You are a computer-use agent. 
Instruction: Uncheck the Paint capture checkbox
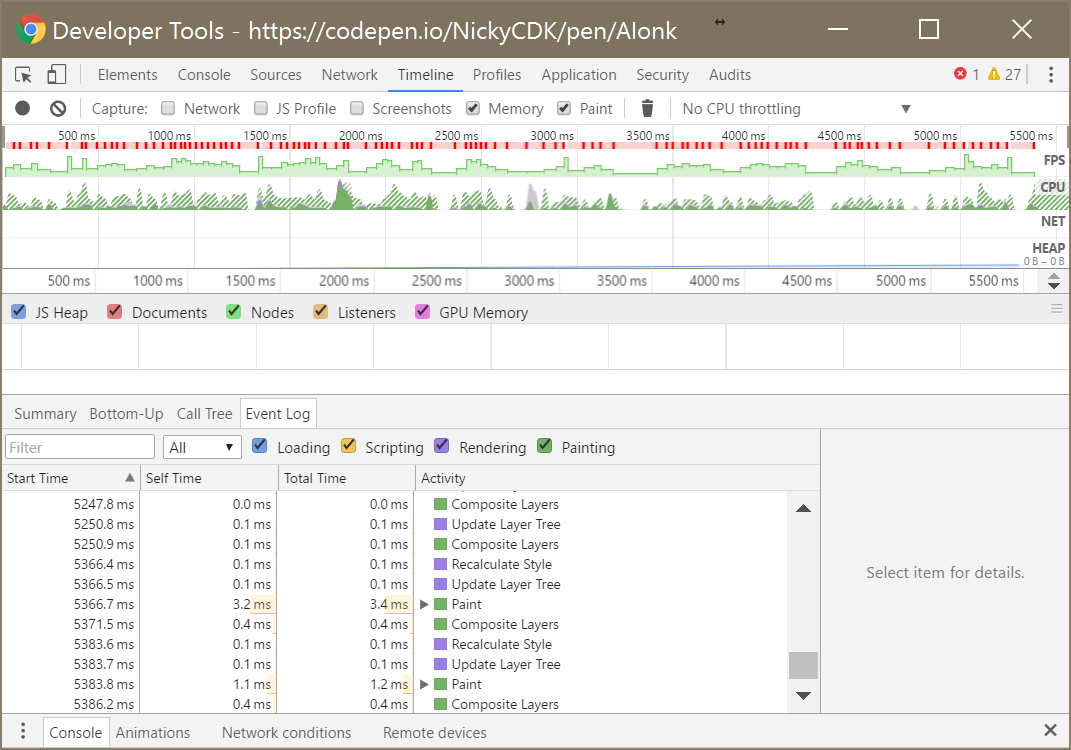[564, 108]
